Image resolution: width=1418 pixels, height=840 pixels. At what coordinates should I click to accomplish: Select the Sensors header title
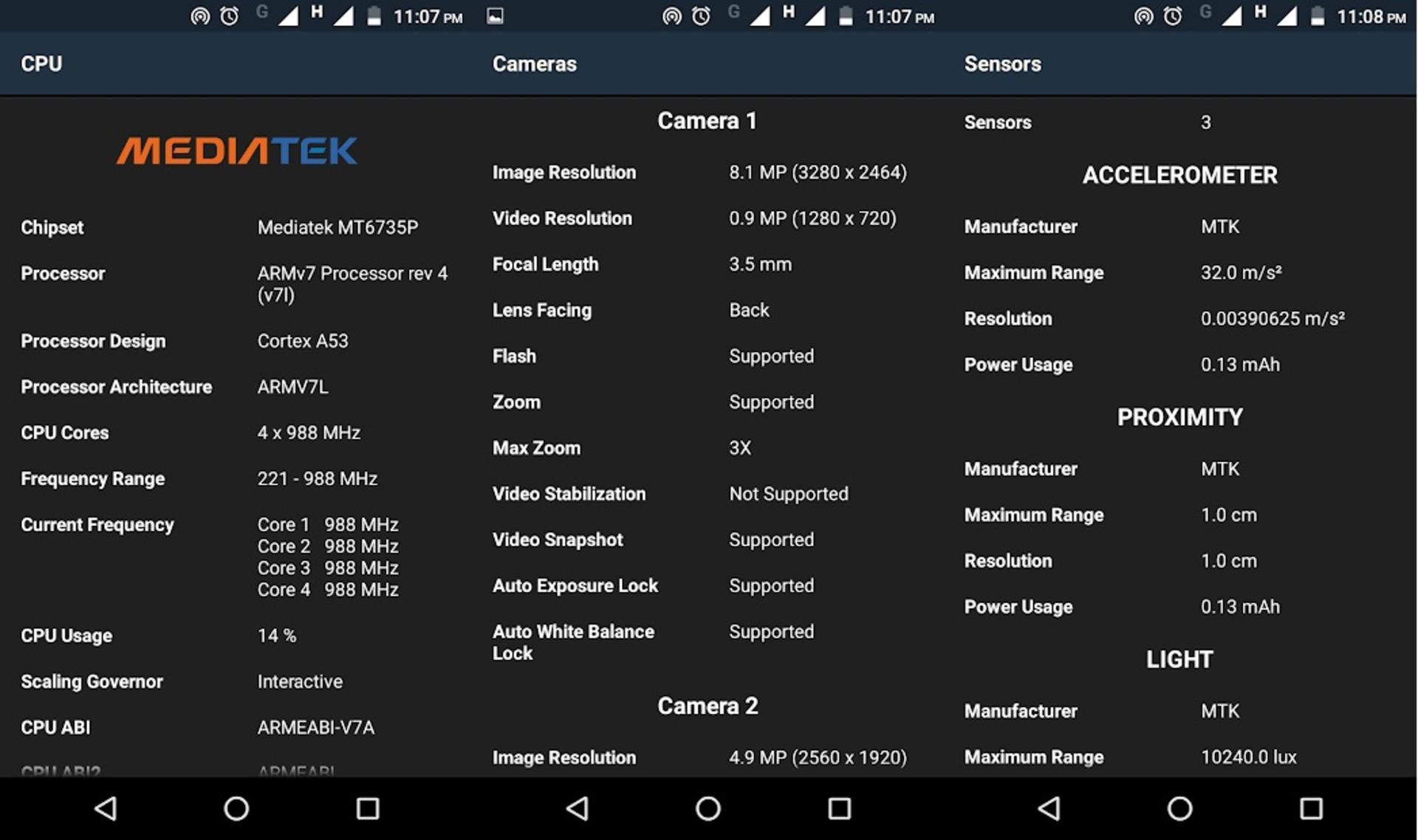pyautogui.click(x=1003, y=63)
